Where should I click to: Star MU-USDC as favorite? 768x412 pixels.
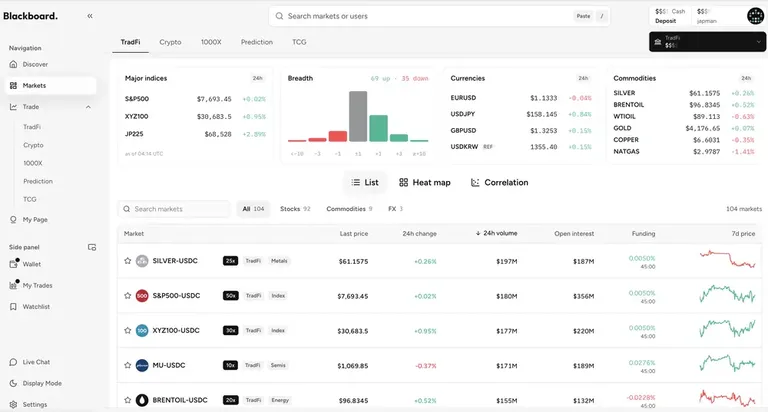(x=128, y=365)
